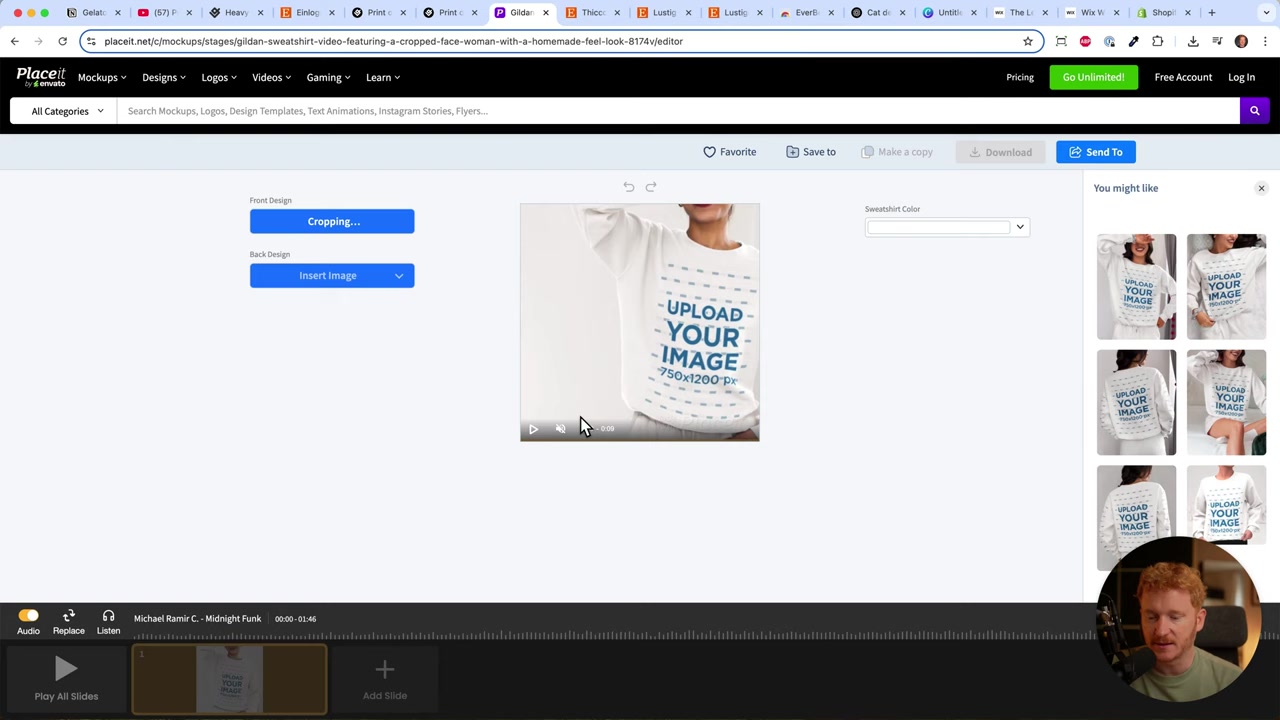Switch to the Thicco browser tab

click(592, 13)
